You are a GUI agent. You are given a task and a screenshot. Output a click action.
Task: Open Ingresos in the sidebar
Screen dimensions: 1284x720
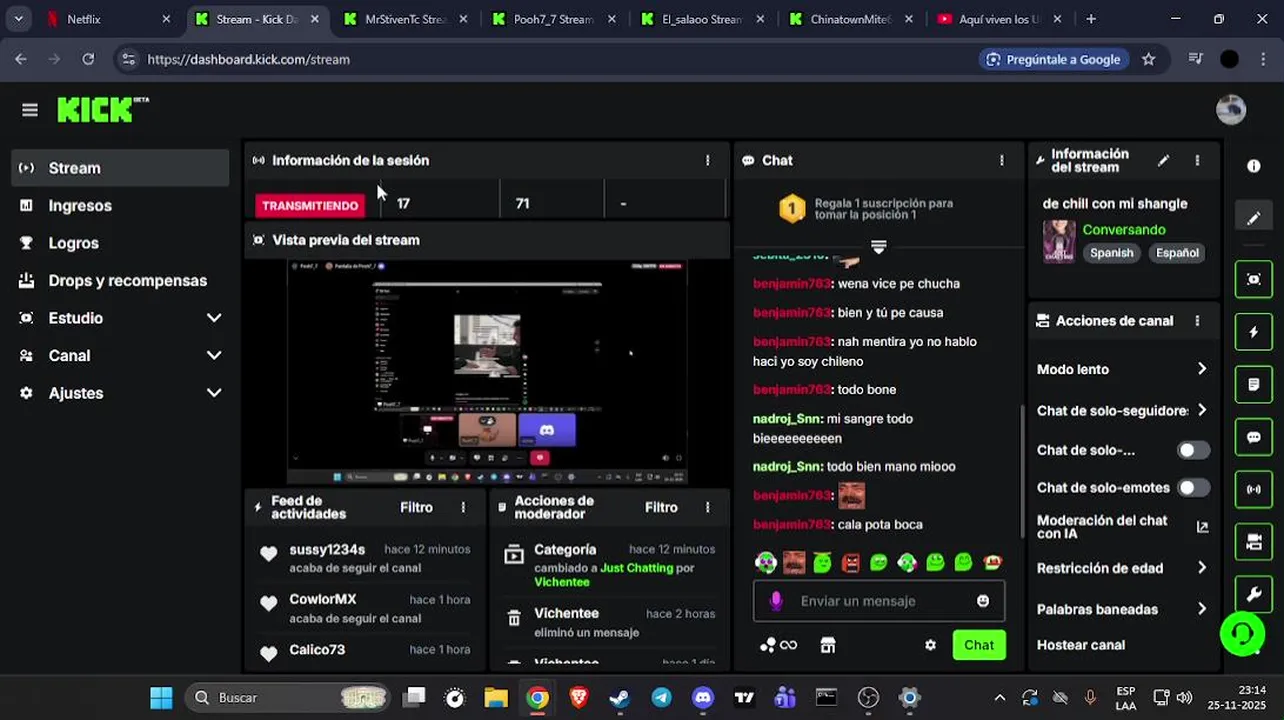[x=120, y=206]
